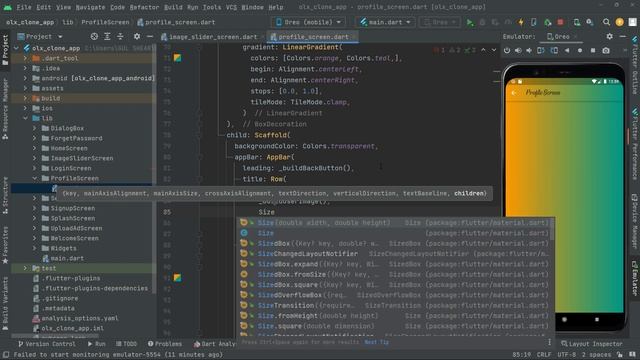Image resolution: width=640 pixels, height=360 pixels.
Task: Open Project panel options gear
Action: tap(137, 36)
